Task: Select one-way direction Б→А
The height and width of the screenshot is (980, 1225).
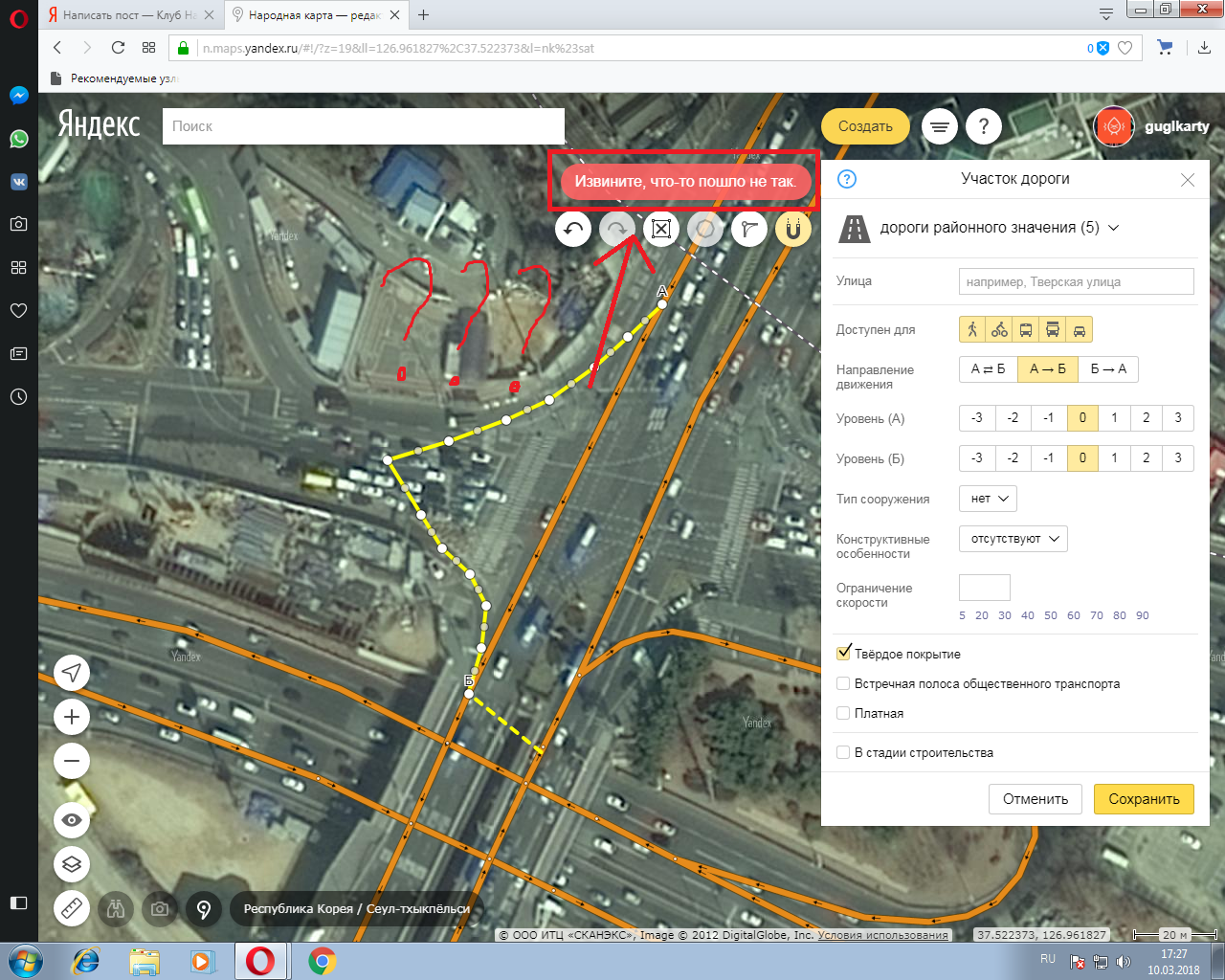Action: tap(1108, 369)
